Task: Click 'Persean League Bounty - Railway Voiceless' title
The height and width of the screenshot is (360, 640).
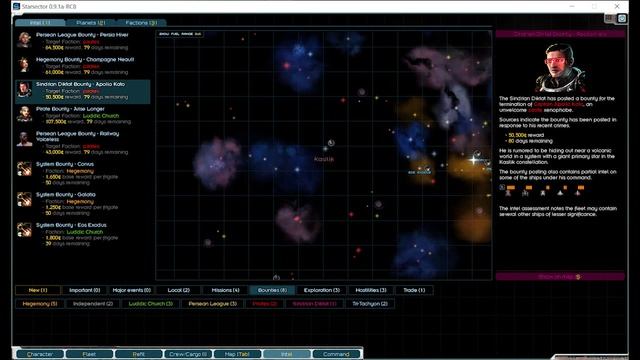Action: (78, 136)
